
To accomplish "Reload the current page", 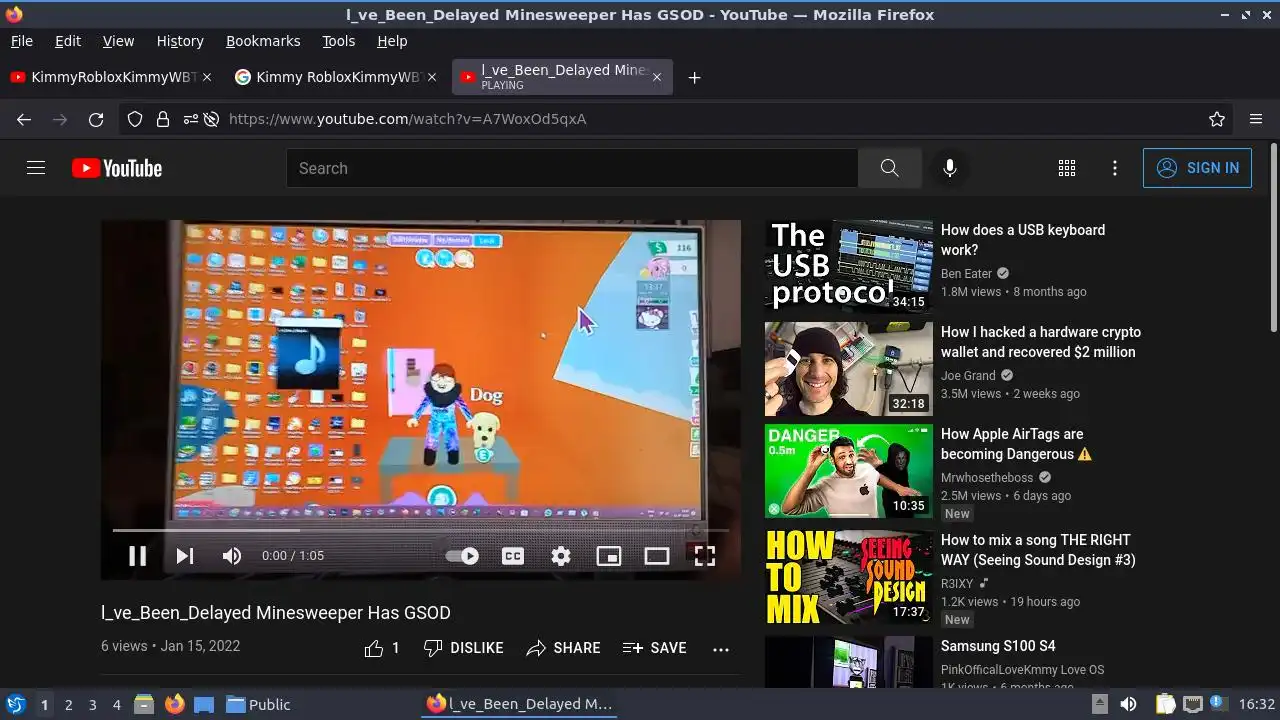I will pos(96,119).
